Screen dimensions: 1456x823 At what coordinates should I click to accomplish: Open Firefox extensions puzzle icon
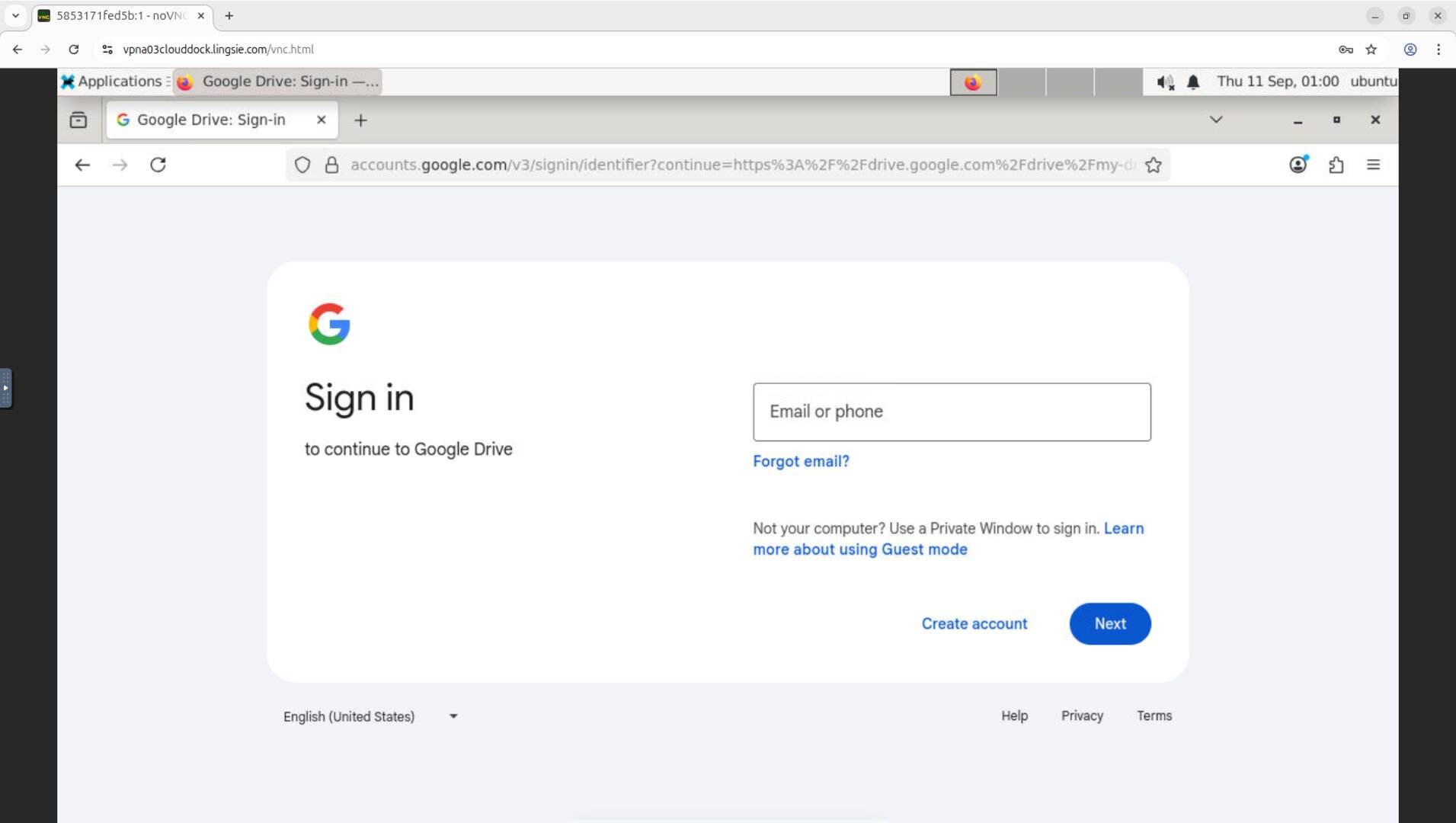[x=1336, y=165]
